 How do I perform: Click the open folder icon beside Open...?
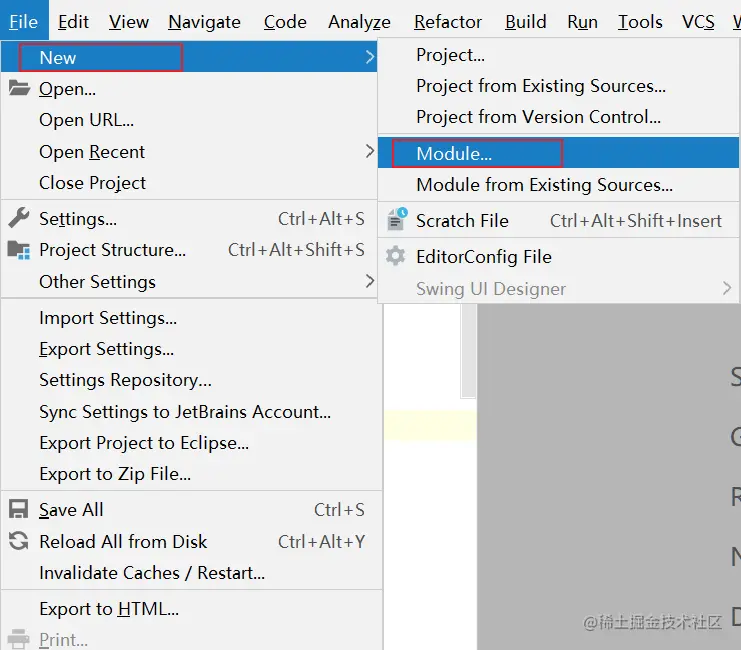pos(19,88)
